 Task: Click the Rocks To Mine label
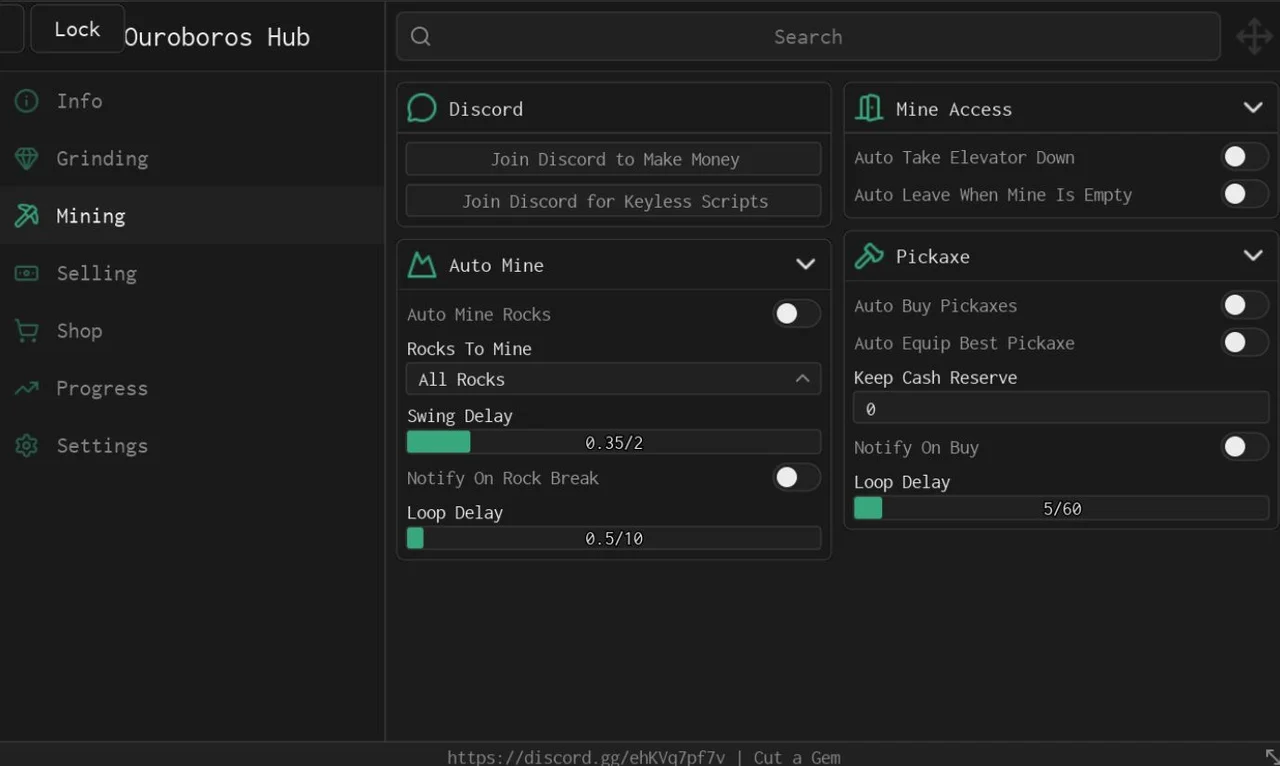pyautogui.click(x=469, y=349)
